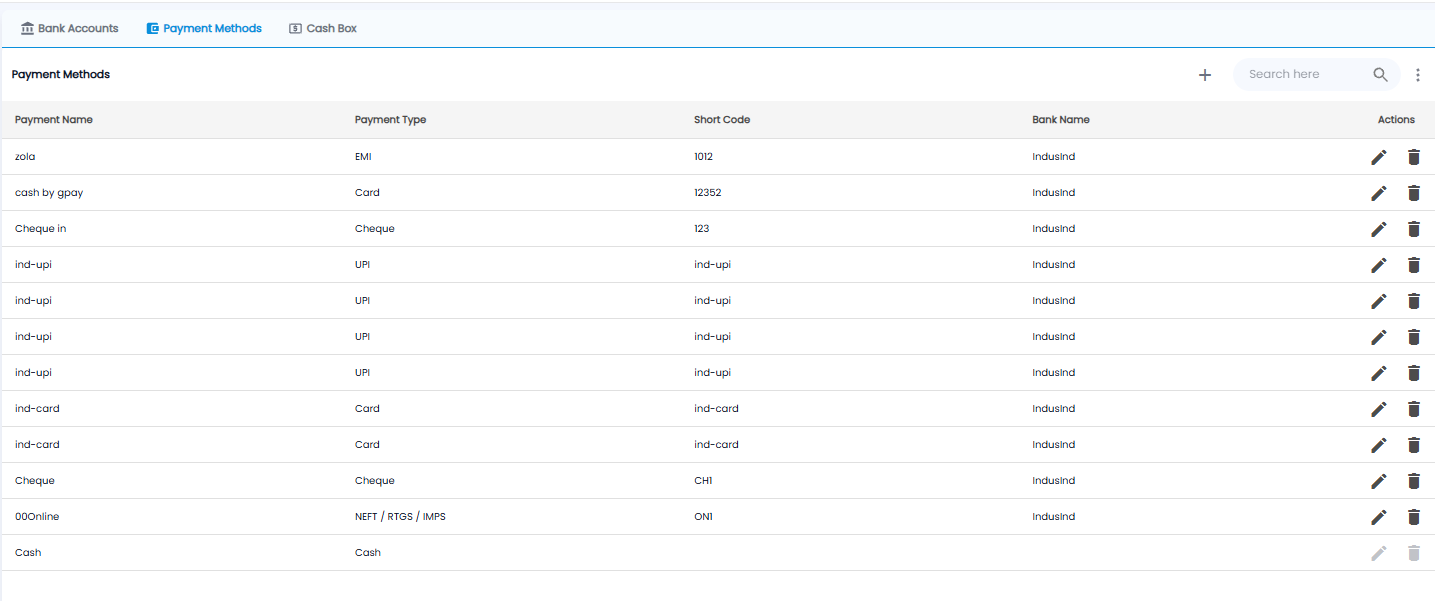This screenshot has width=1435, height=601.
Task: Edit the Cheque row with code CH1
Action: 1379,481
